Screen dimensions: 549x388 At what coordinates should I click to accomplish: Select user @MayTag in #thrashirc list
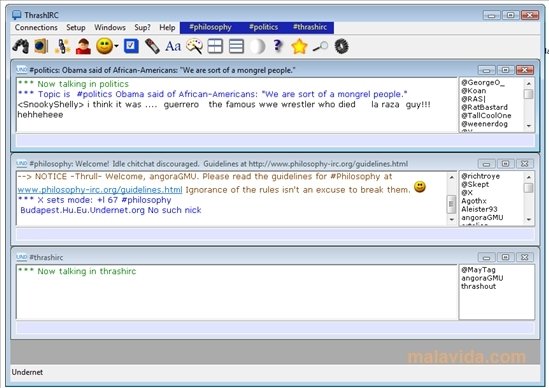coord(478,270)
